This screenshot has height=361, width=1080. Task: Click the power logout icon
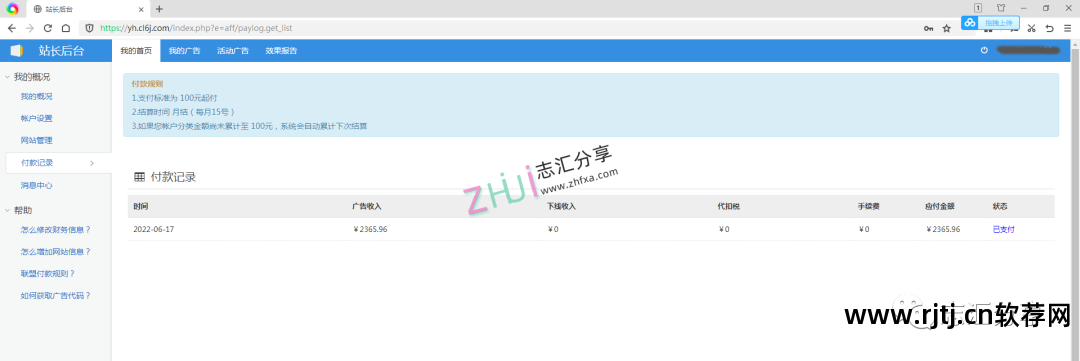(x=984, y=50)
